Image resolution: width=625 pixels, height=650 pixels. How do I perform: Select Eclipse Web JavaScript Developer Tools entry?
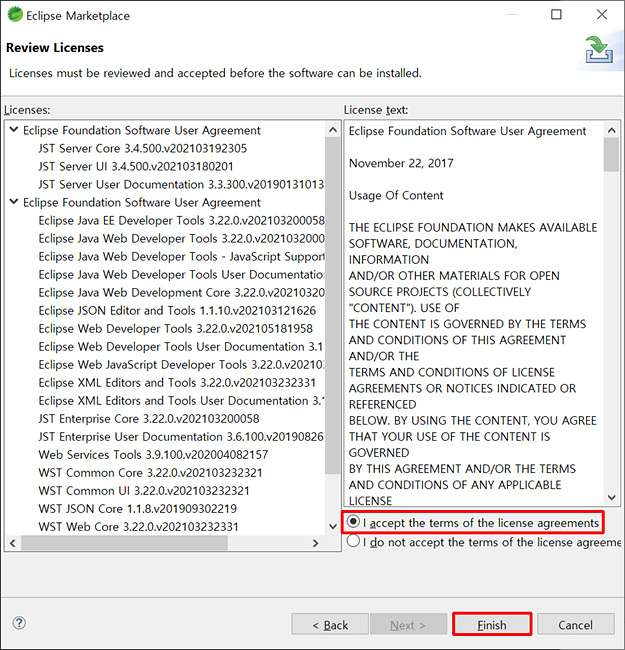click(182, 364)
